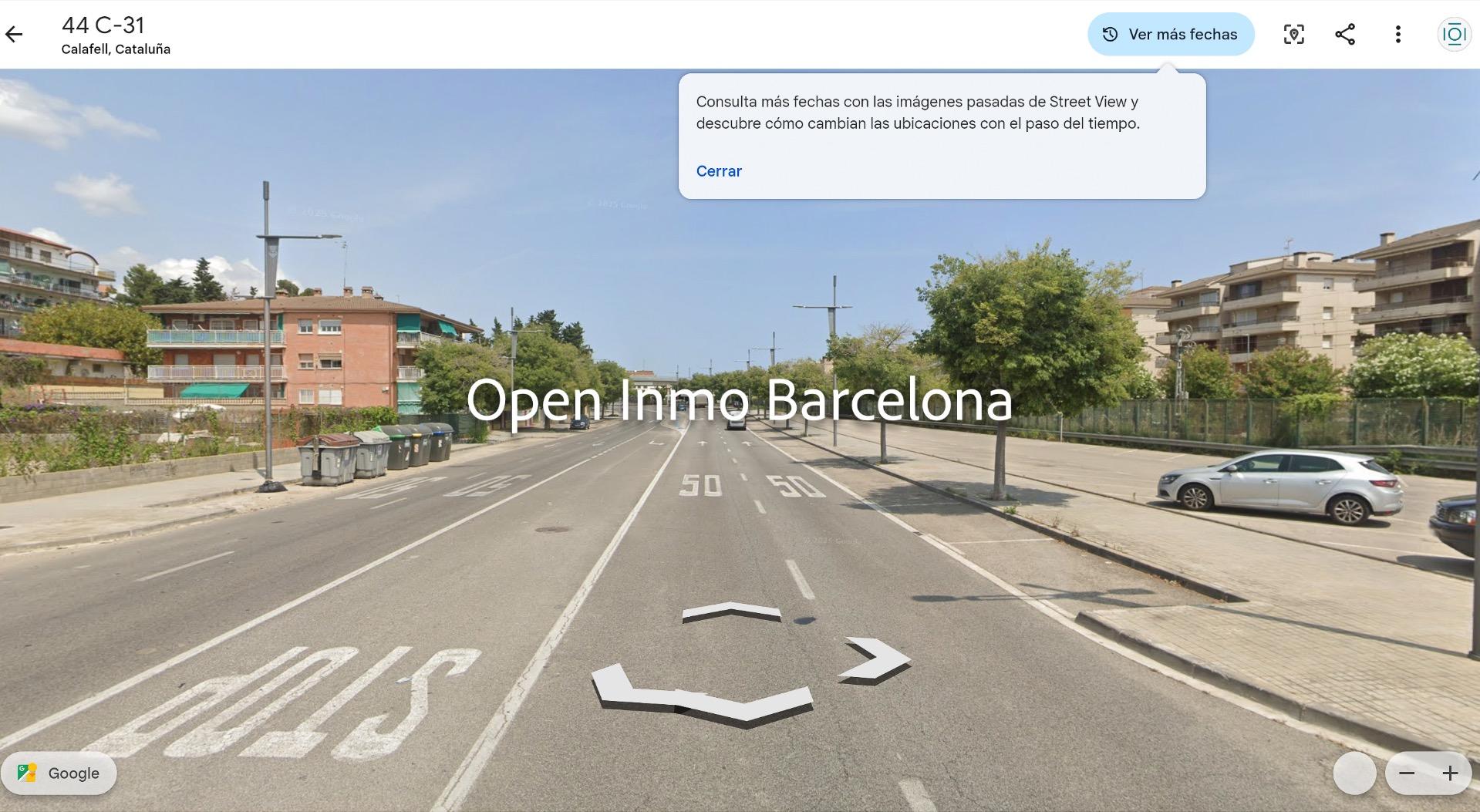Click the profile avatar icon
This screenshot has height=812, width=1480.
pyautogui.click(x=1454, y=35)
